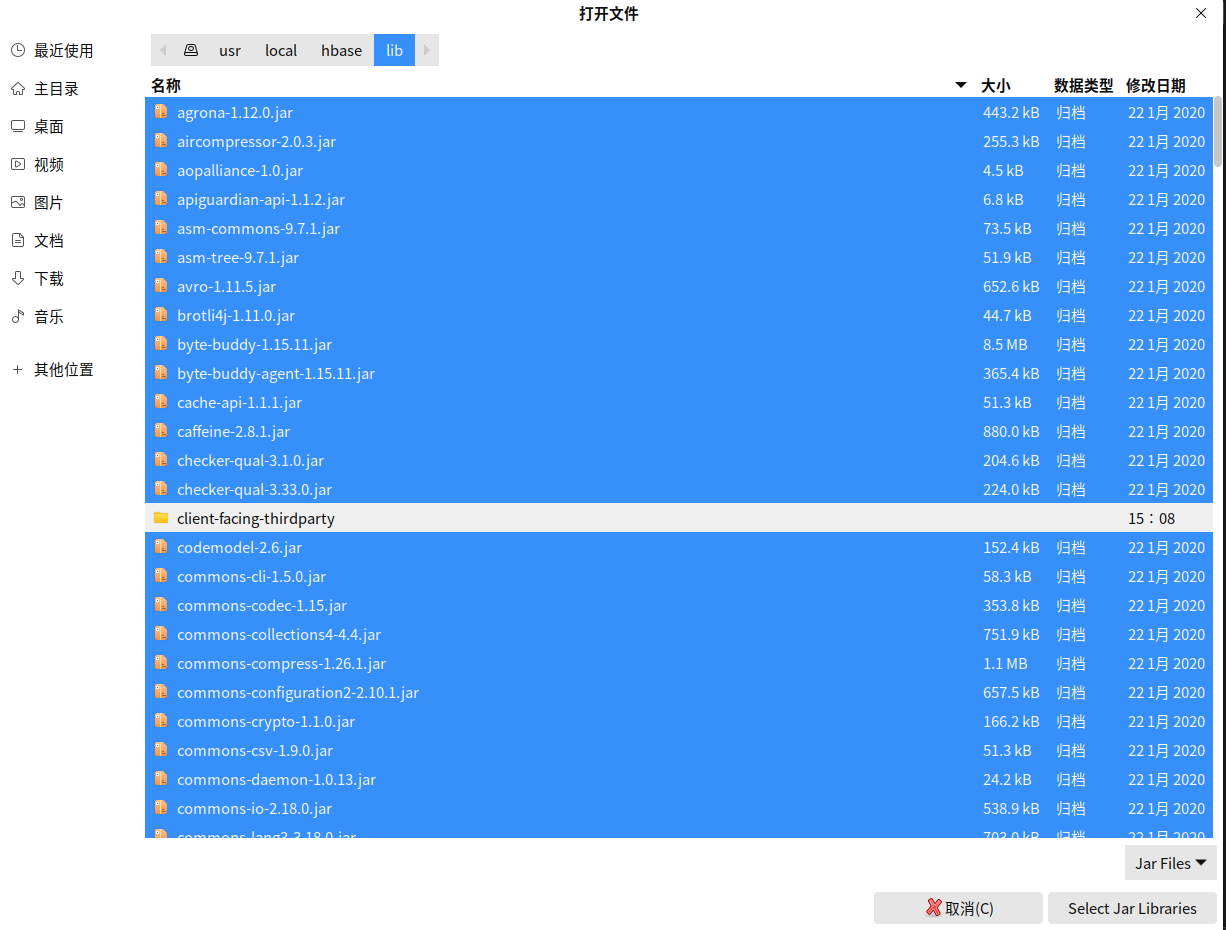Click the vertical scrollbar thumb

tap(1218, 131)
